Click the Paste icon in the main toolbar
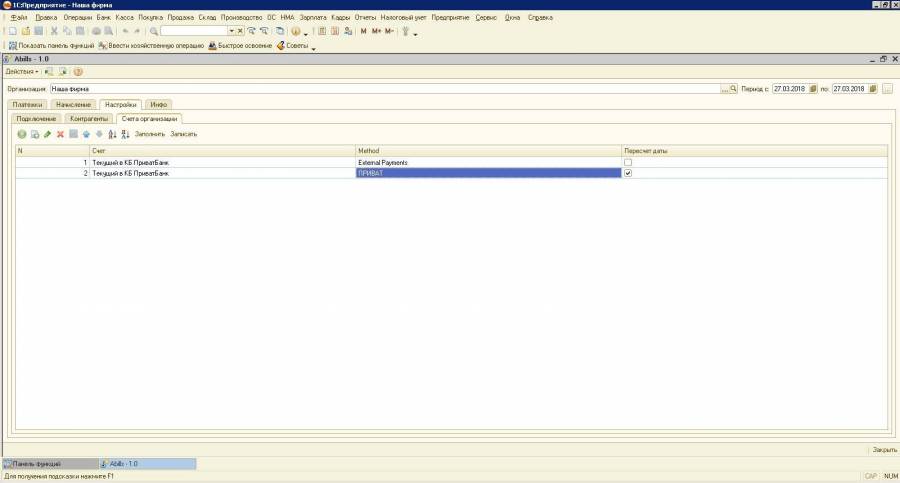This screenshot has height=483, width=900. click(80, 31)
